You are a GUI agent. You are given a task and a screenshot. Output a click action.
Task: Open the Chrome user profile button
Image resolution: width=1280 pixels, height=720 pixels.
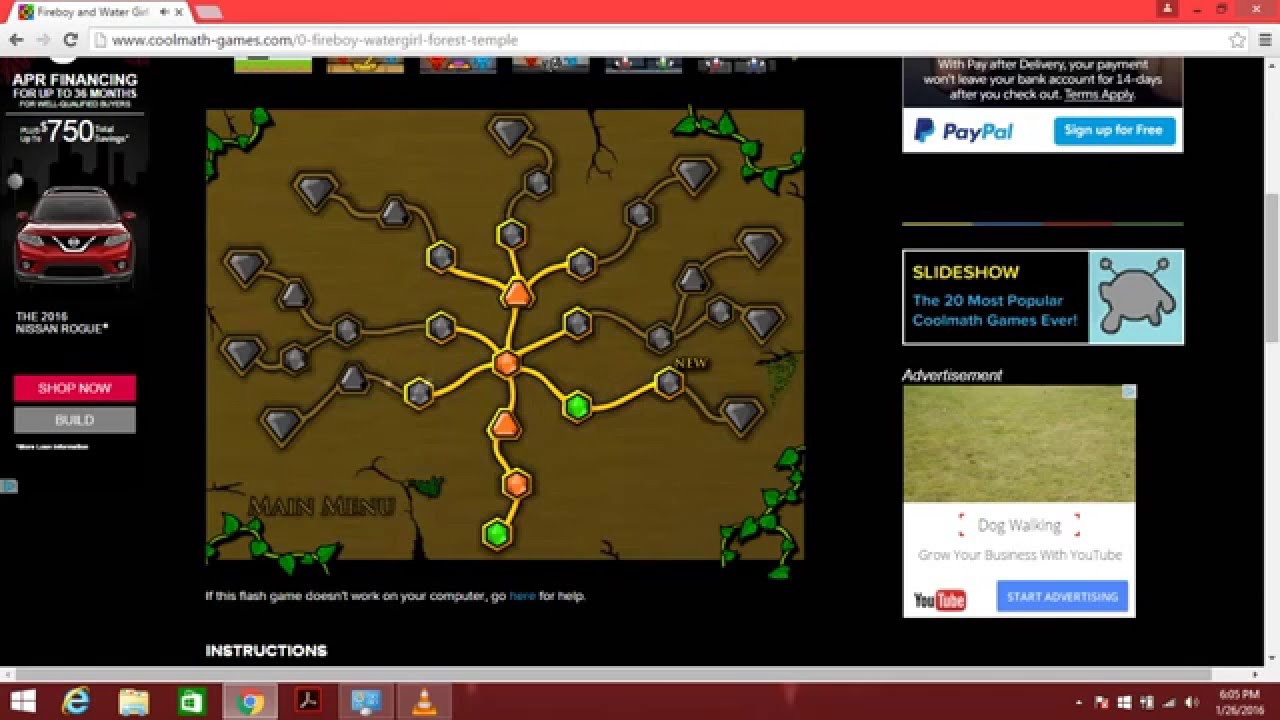pyautogui.click(x=1167, y=8)
